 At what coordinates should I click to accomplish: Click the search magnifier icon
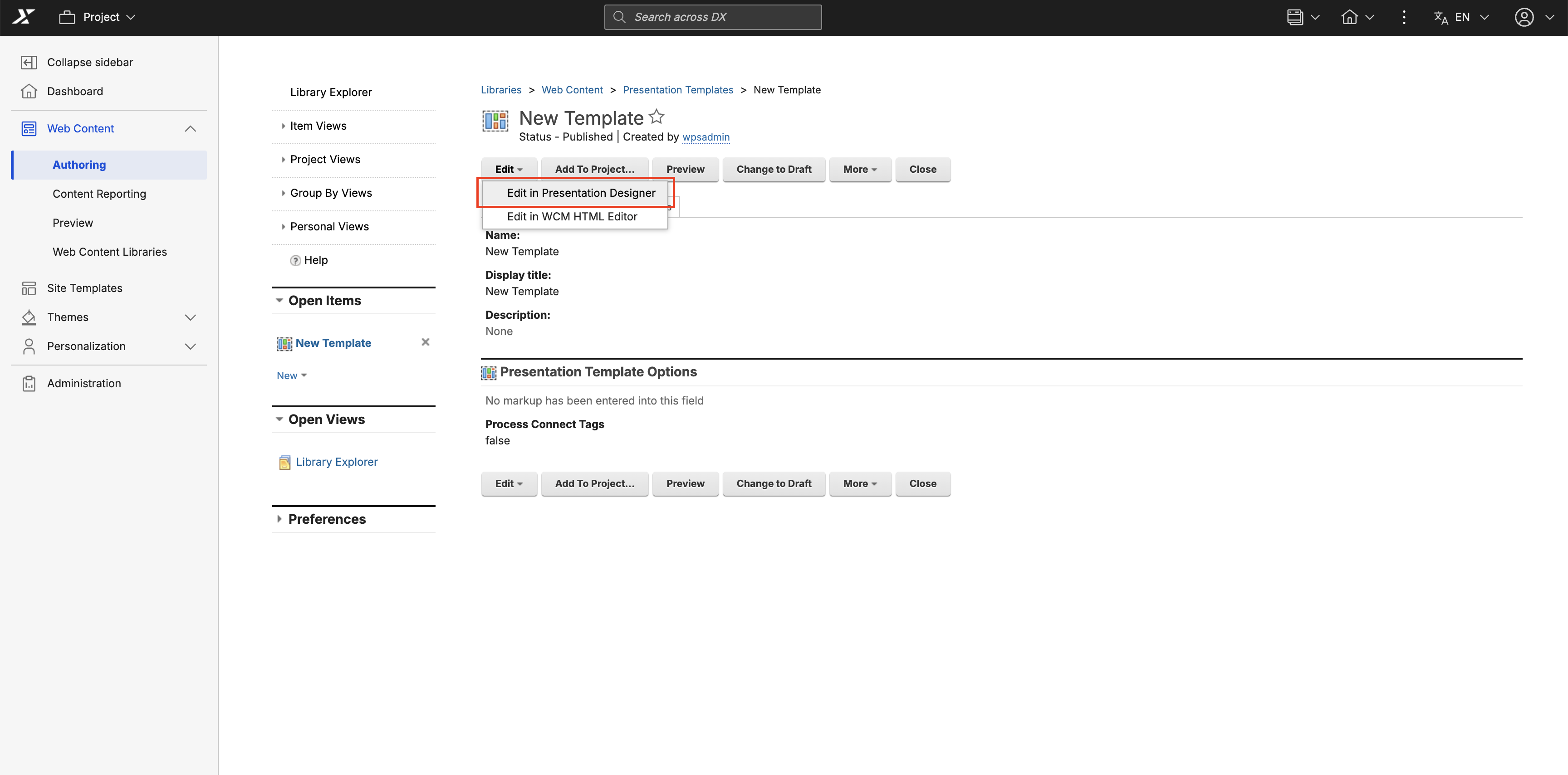619,17
